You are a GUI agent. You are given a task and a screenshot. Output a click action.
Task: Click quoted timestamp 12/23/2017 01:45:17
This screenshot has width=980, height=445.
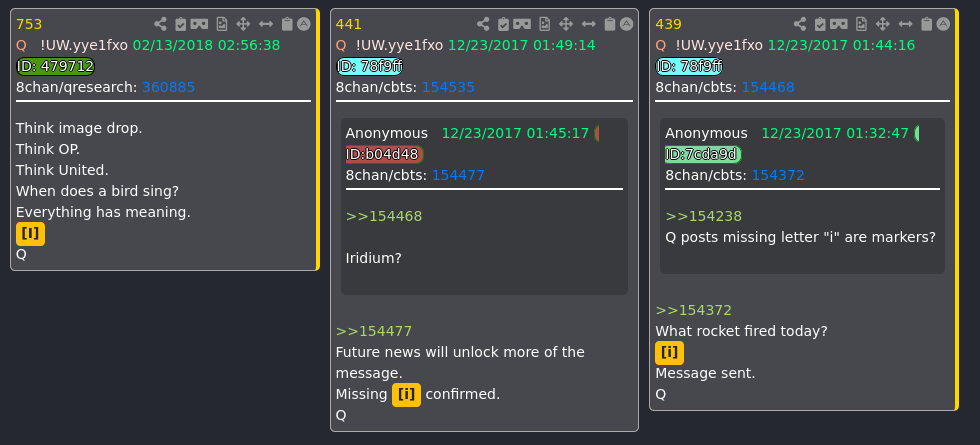[516, 134]
